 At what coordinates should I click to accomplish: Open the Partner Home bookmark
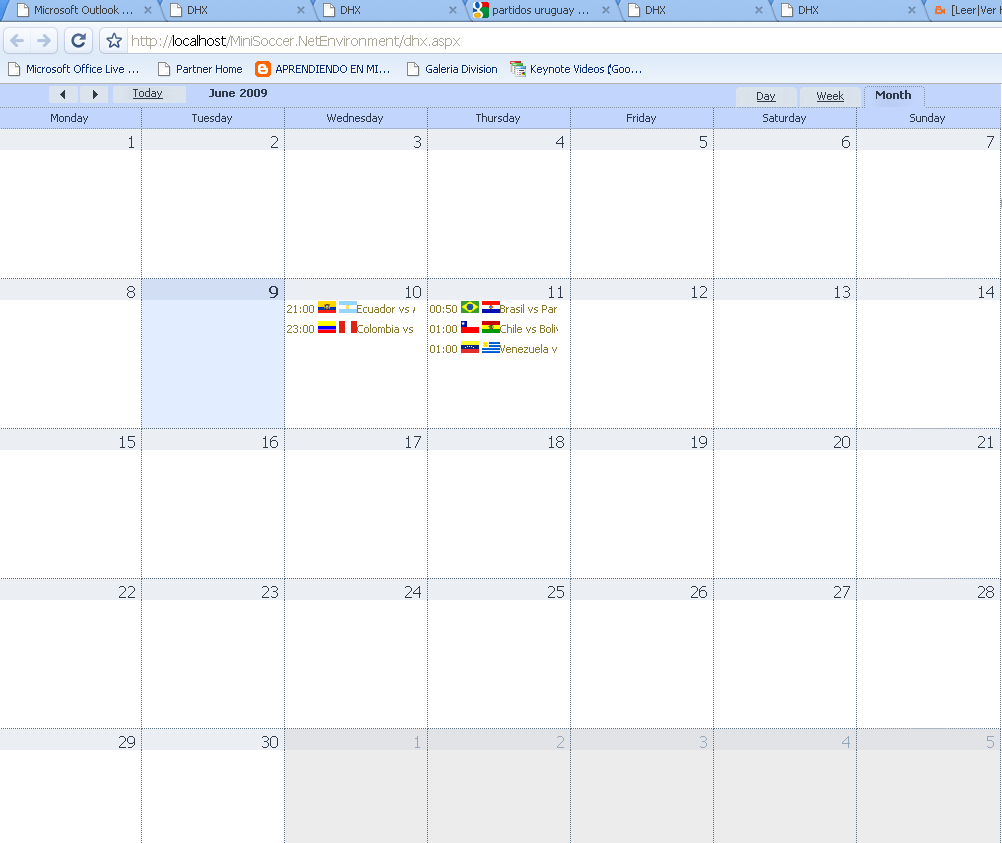pos(200,69)
